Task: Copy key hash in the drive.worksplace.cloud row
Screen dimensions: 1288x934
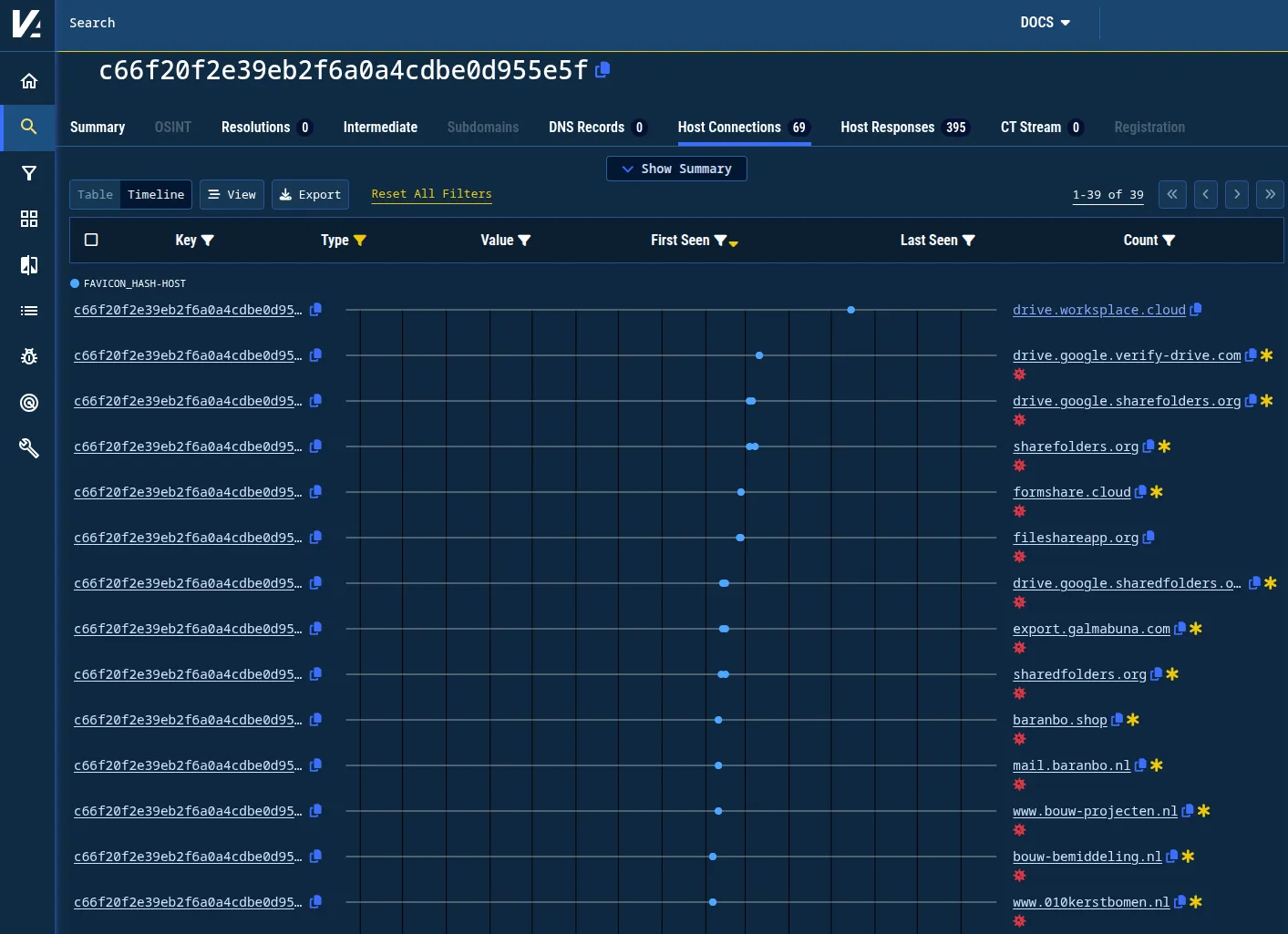Action: pyautogui.click(x=315, y=310)
